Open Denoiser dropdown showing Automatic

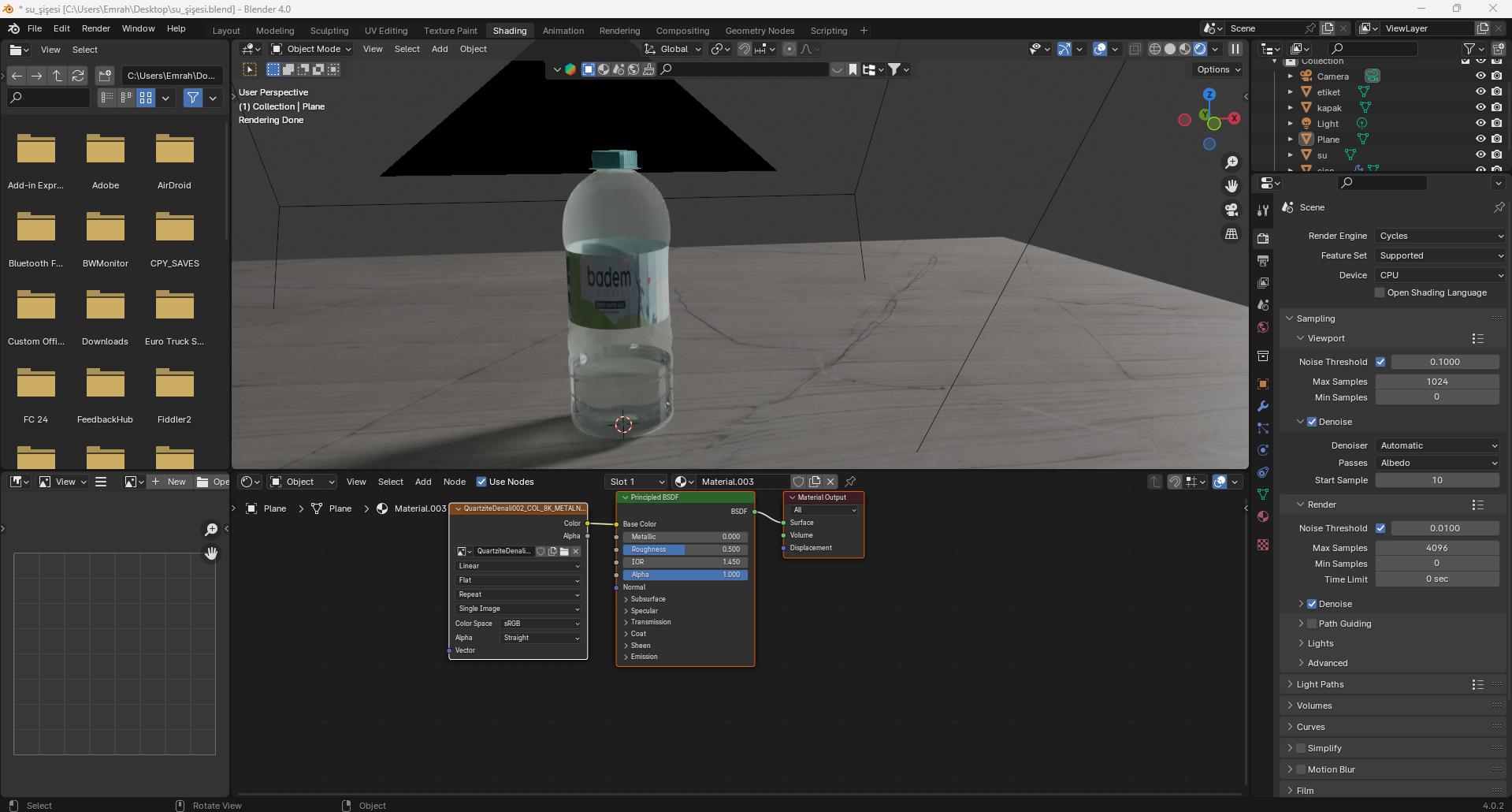pyautogui.click(x=1437, y=445)
